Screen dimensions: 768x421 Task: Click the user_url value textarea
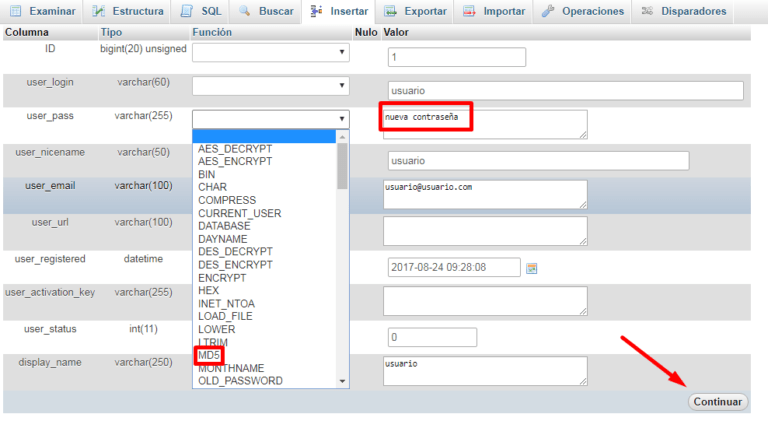[485, 231]
